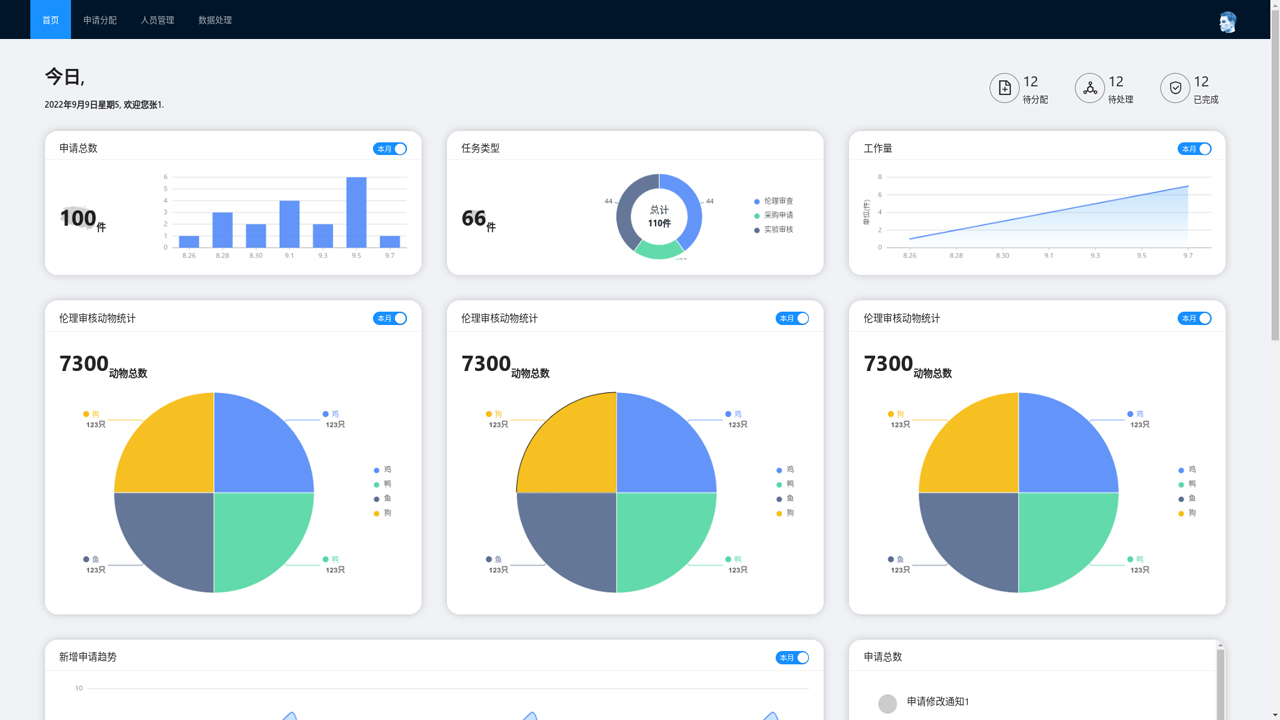The height and width of the screenshot is (720, 1280).
Task: Toggle the 本月 switch in the 申请总数 bar chart card
Action: point(390,149)
